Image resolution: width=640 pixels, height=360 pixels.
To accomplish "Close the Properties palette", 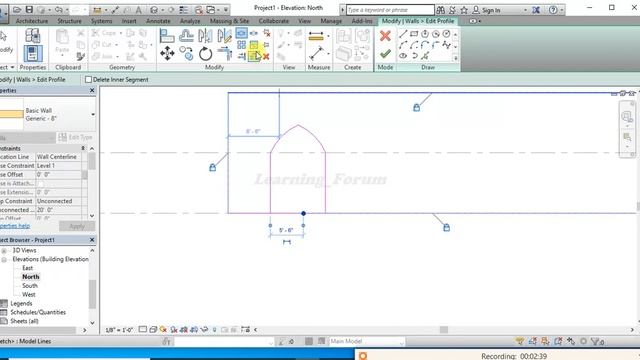I will tap(92, 90).
